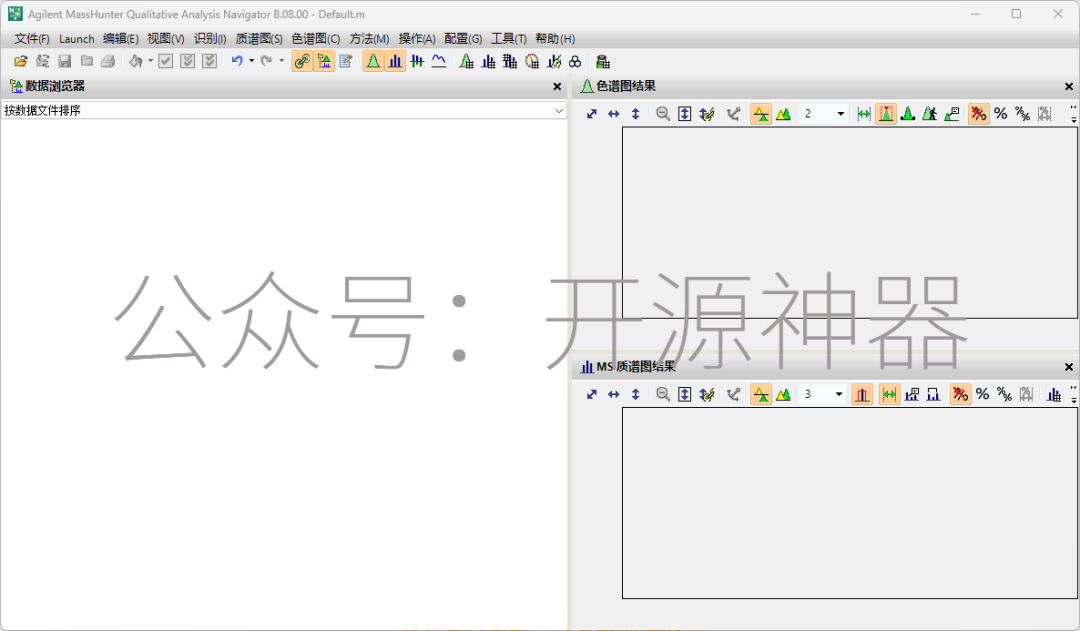Viewport: 1080px width, 631px height.
Task: Toggle MS Spectrum Results window in main toolbar
Action: [x=395, y=61]
